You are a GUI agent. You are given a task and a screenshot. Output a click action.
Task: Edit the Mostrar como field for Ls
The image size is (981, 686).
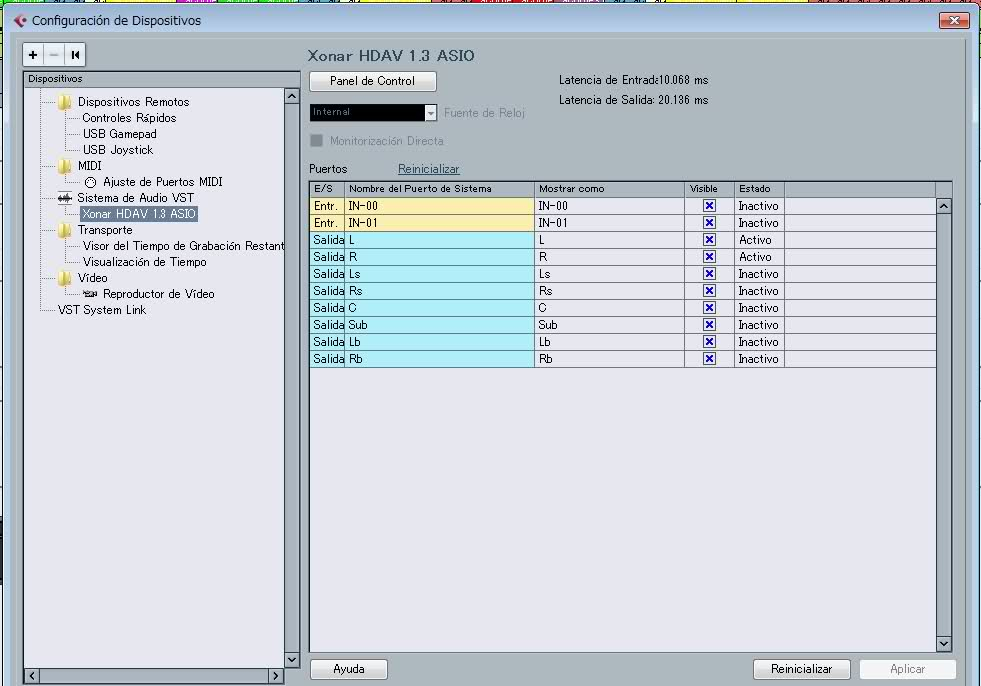[608, 274]
